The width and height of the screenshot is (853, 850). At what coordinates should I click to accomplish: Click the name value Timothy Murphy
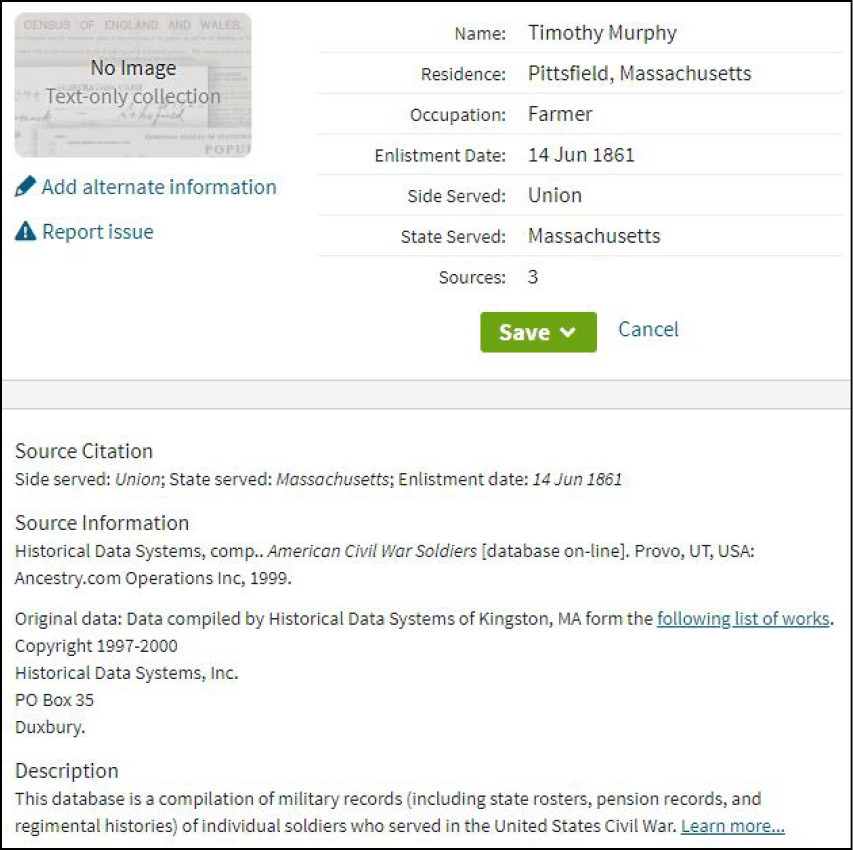point(602,33)
